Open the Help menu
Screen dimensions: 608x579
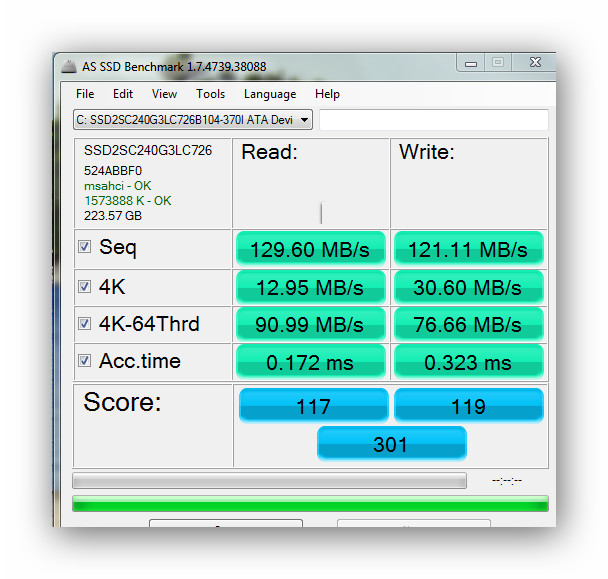pos(327,94)
